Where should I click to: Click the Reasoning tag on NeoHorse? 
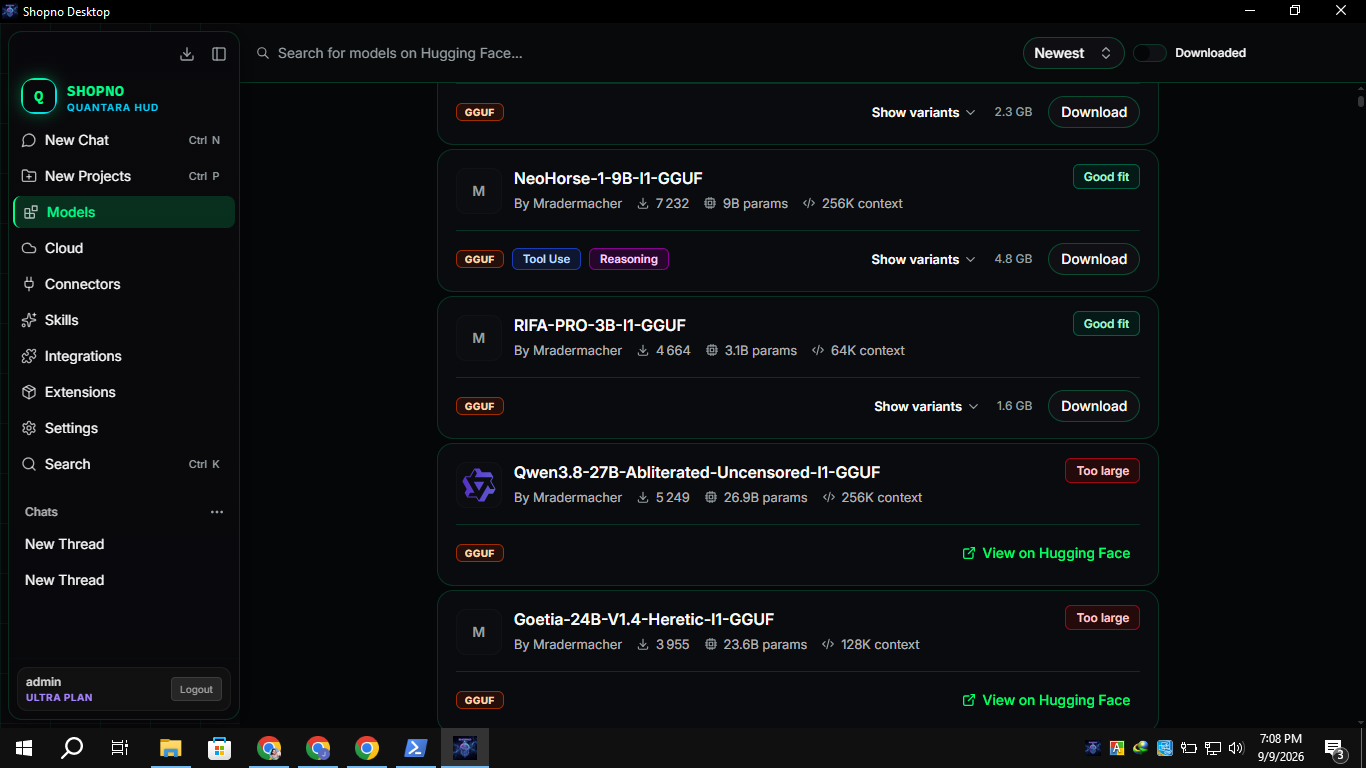click(x=629, y=259)
